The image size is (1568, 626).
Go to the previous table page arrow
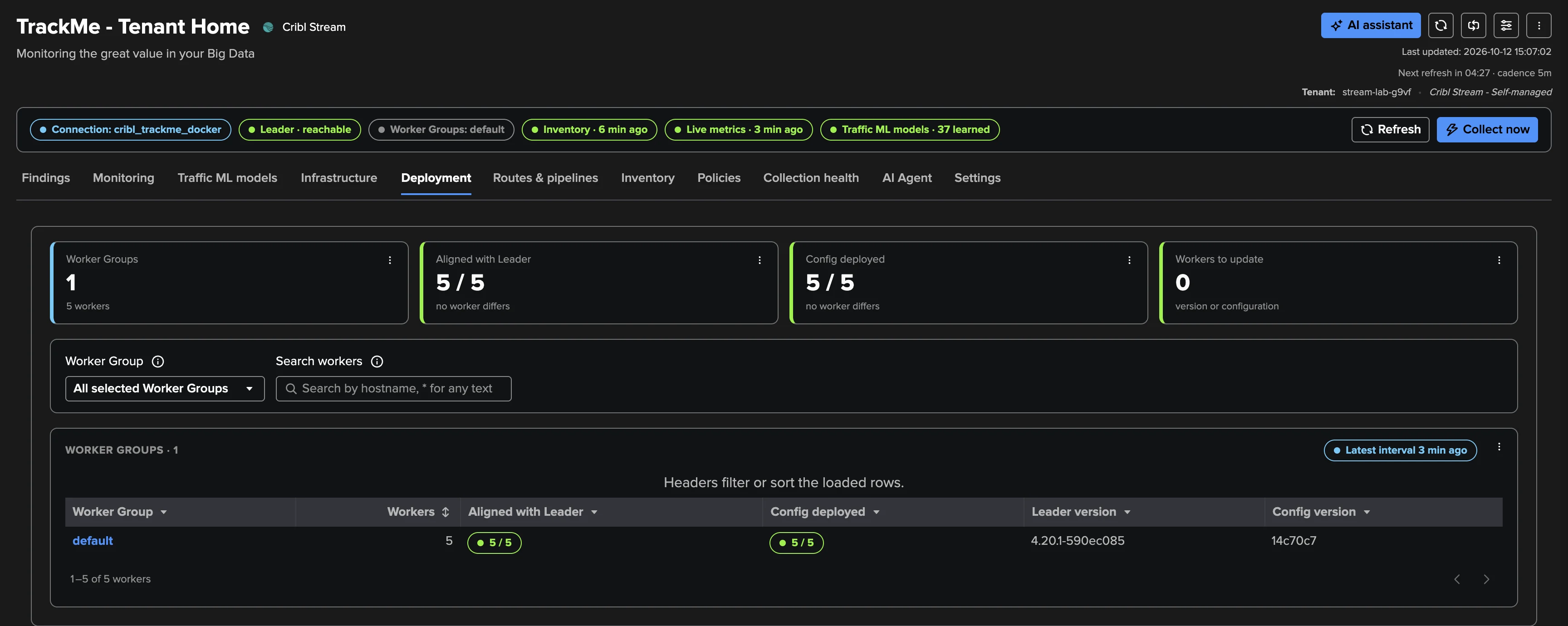pyautogui.click(x=1457, y=579)
